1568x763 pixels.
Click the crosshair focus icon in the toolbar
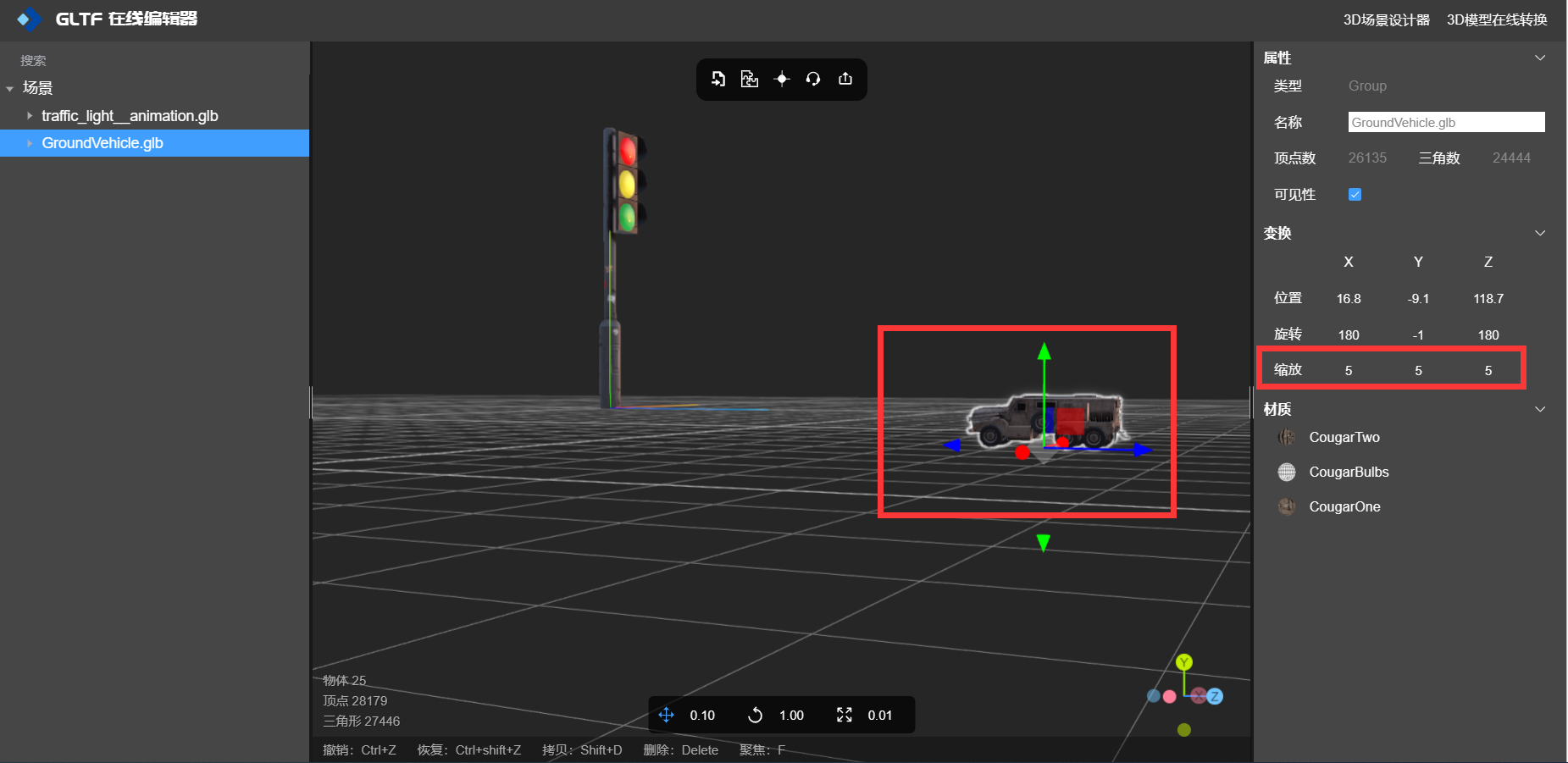[x=782, y=79]
